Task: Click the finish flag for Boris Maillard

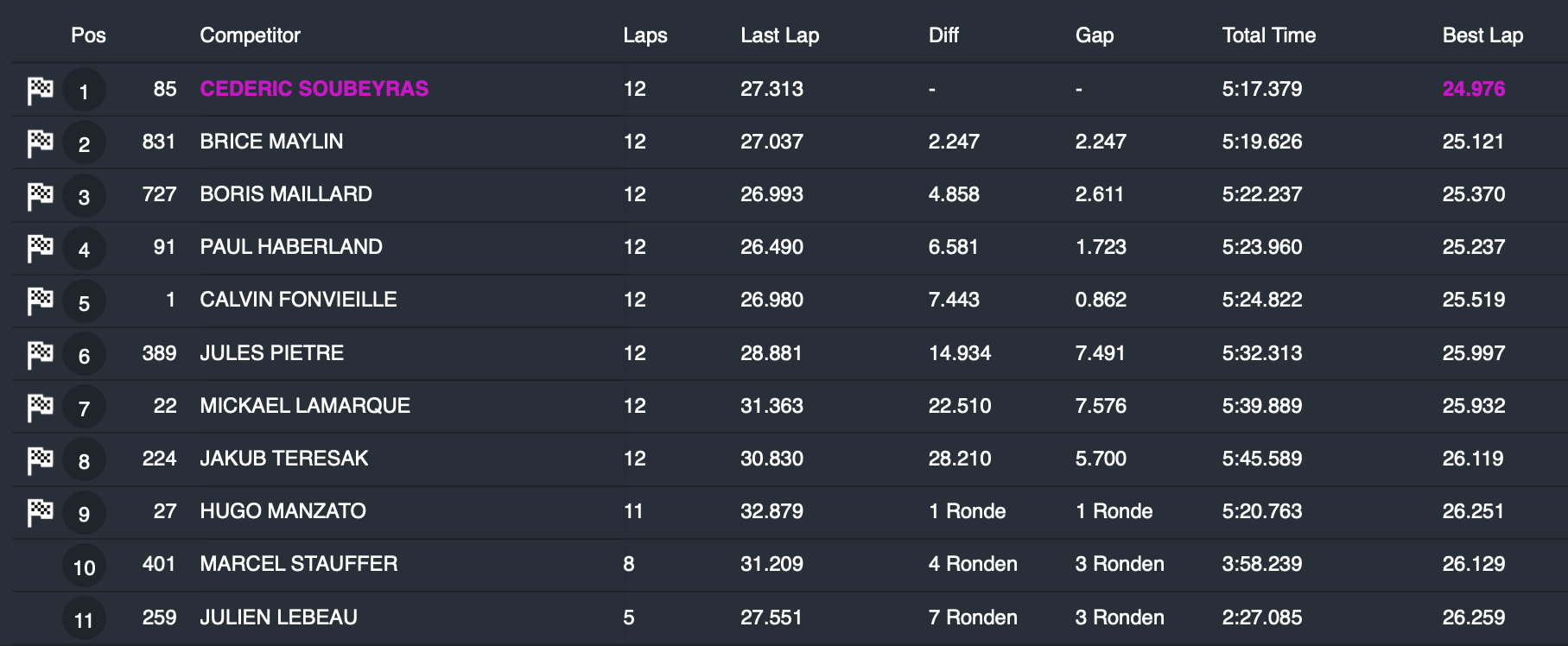Action: tap(40, 195)
